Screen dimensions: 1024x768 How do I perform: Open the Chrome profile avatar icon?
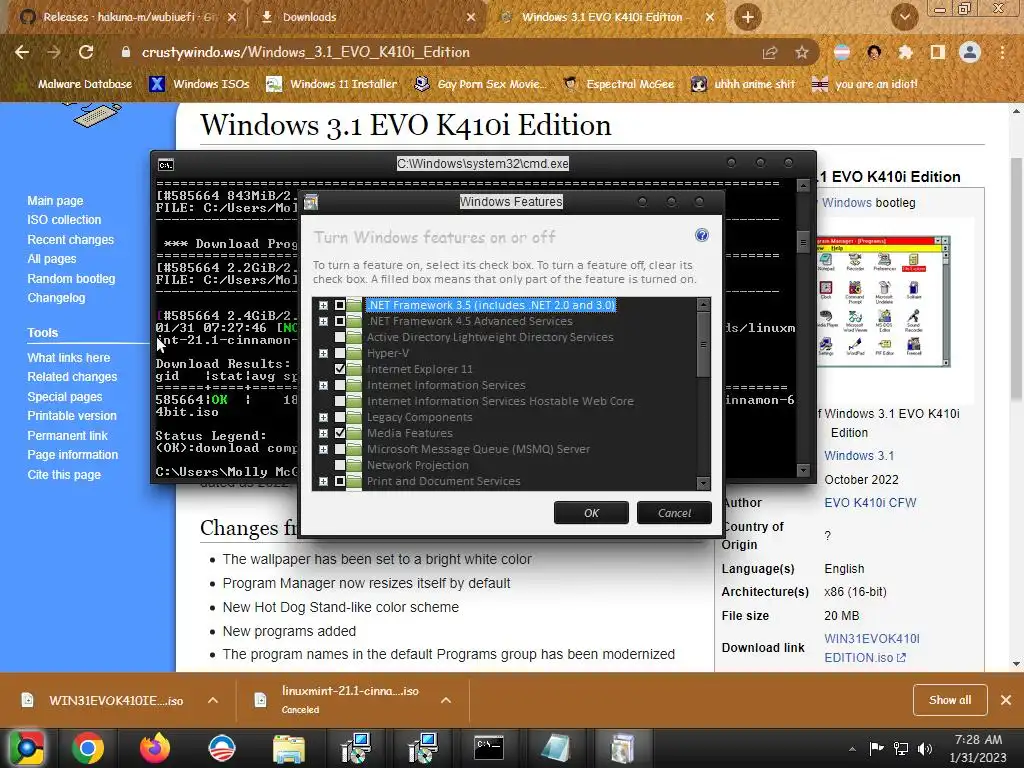(970, 52)
